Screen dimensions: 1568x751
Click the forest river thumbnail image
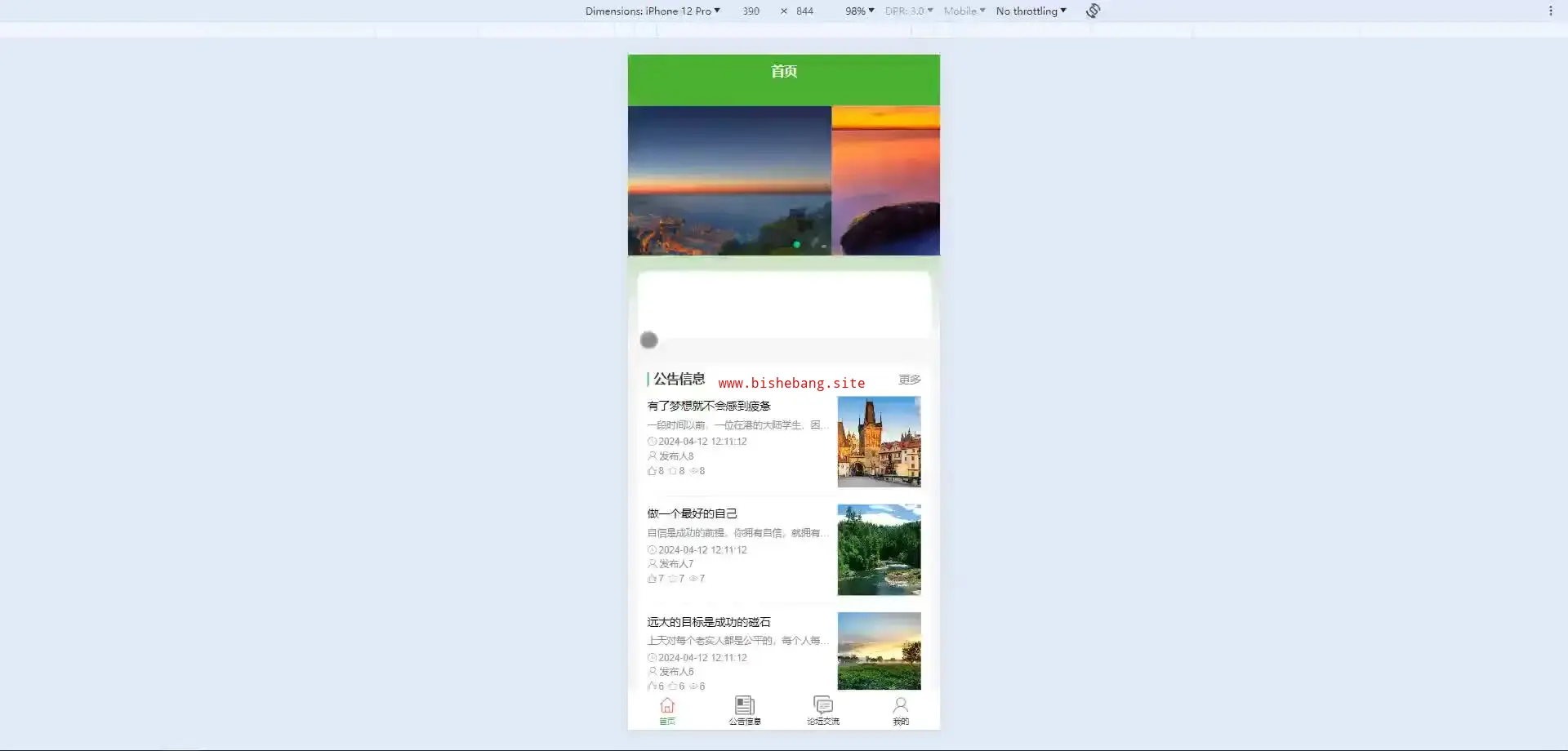(x=879, y=549)
